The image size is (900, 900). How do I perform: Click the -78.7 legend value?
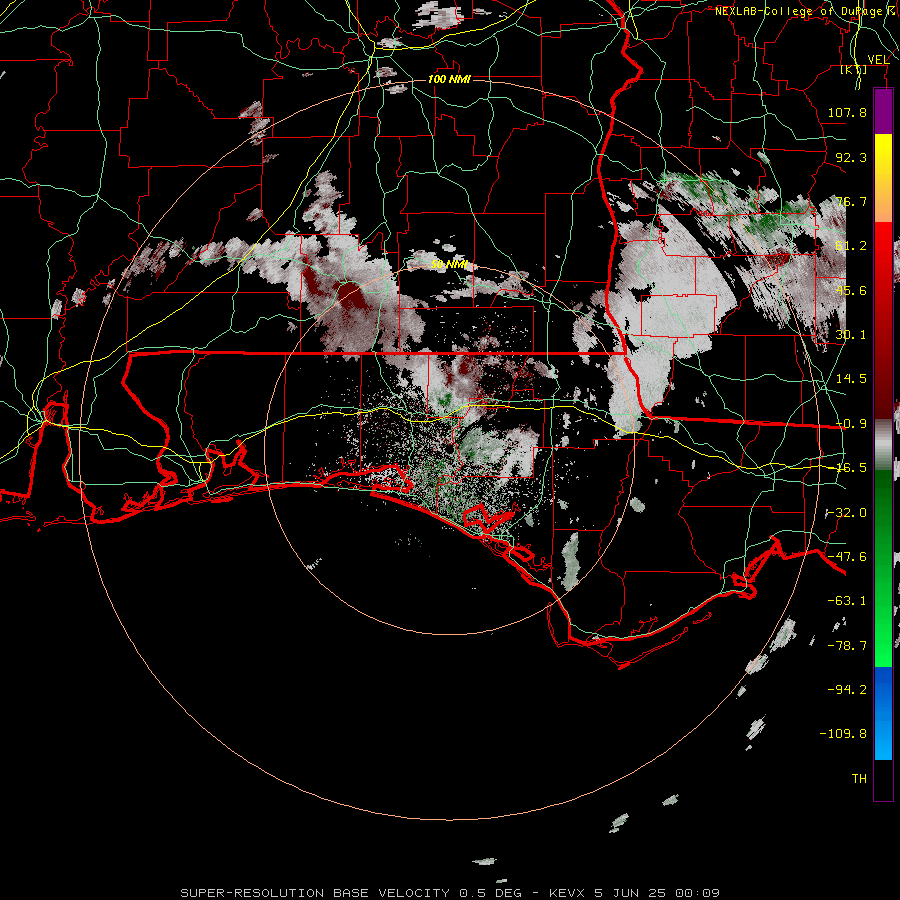847,646
